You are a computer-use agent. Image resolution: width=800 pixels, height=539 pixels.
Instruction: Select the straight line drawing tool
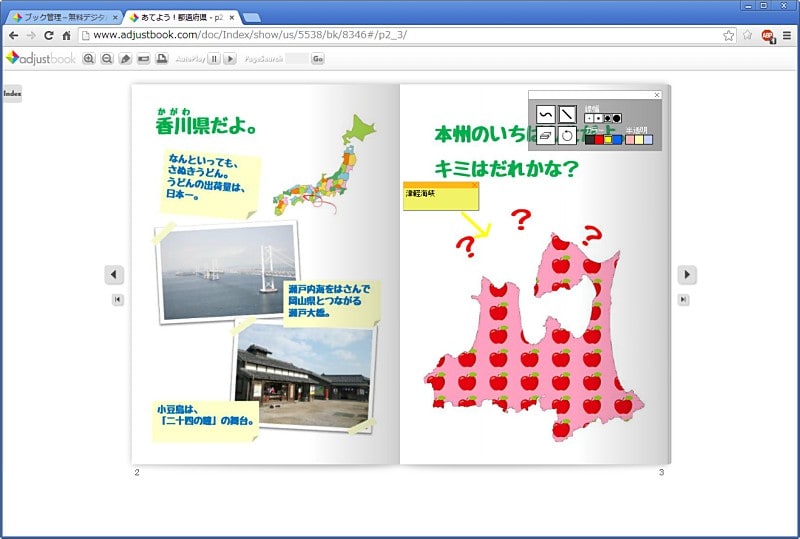(567, 114)
